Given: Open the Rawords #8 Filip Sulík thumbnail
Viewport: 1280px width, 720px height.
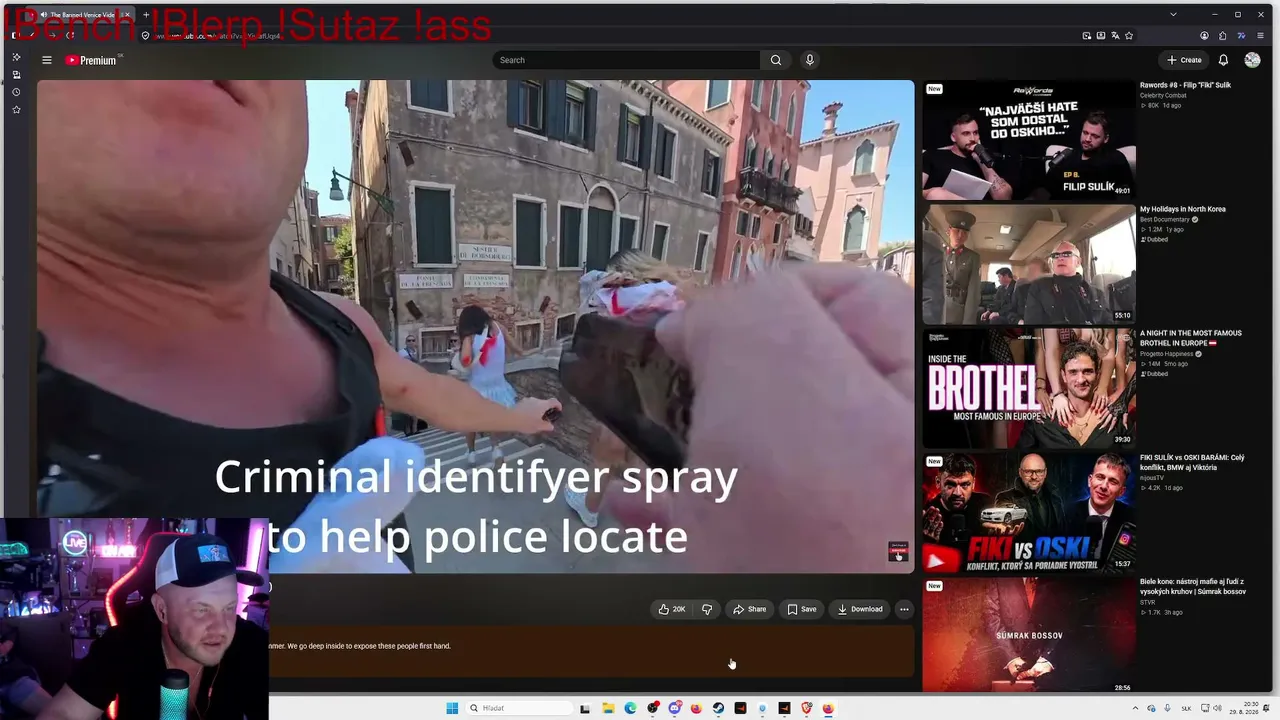Looking at the screenshot, I should click(x=1029, y=140).
